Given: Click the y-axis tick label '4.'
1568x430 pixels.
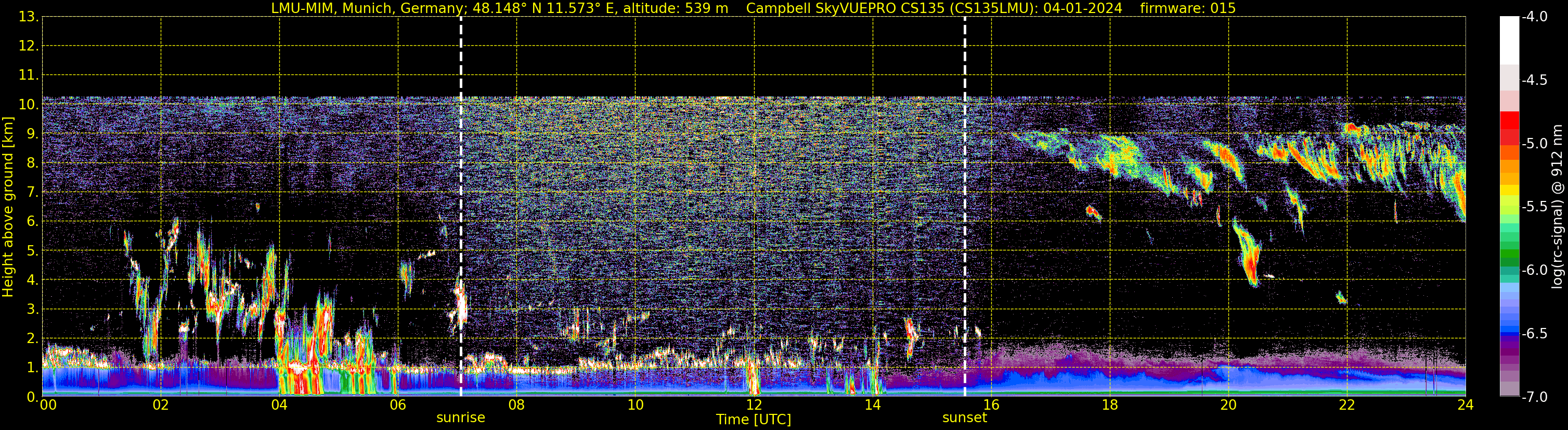Looking at the screenshot, I should [x=33, y=280].
